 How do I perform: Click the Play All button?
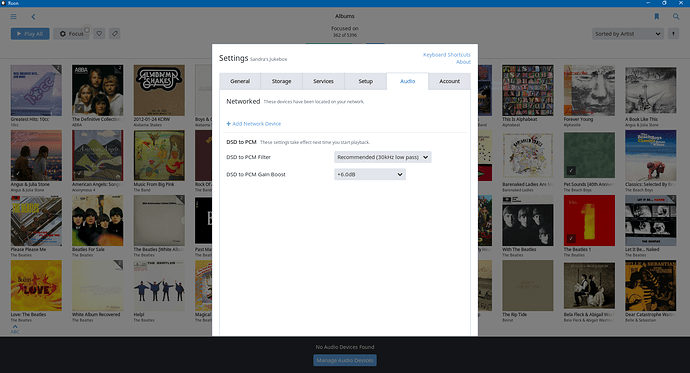[30, 33]
